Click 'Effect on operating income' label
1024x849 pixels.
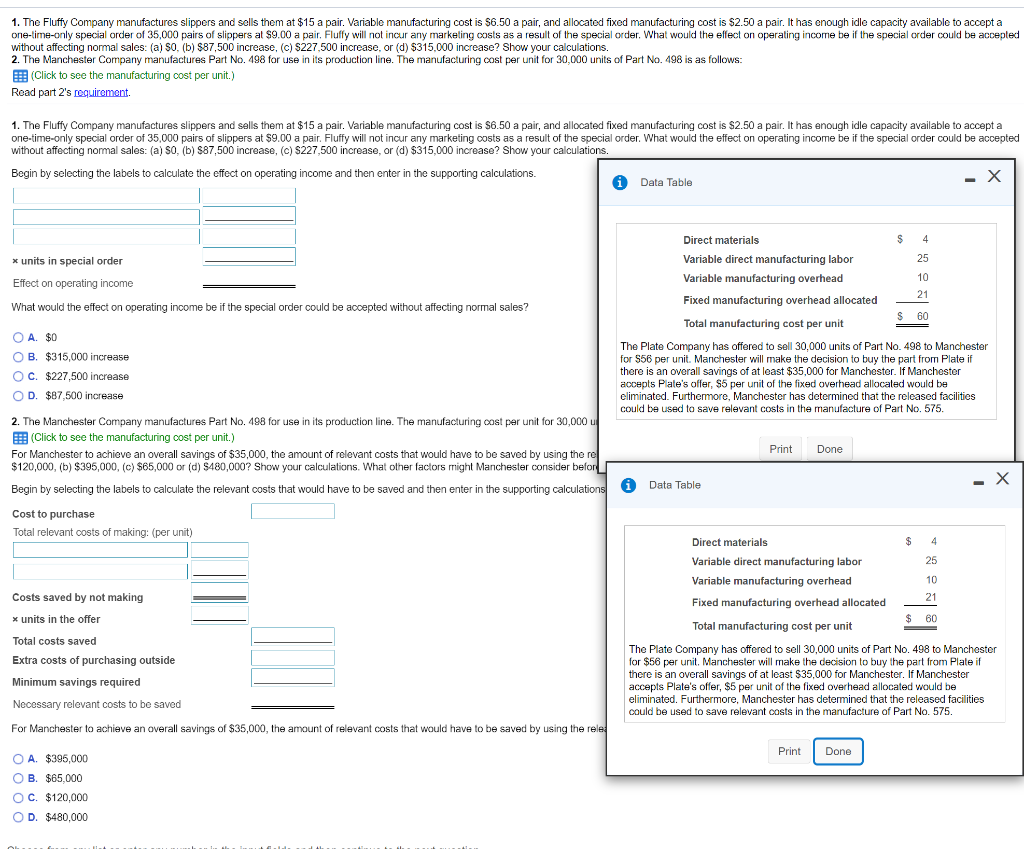point(73,283)
